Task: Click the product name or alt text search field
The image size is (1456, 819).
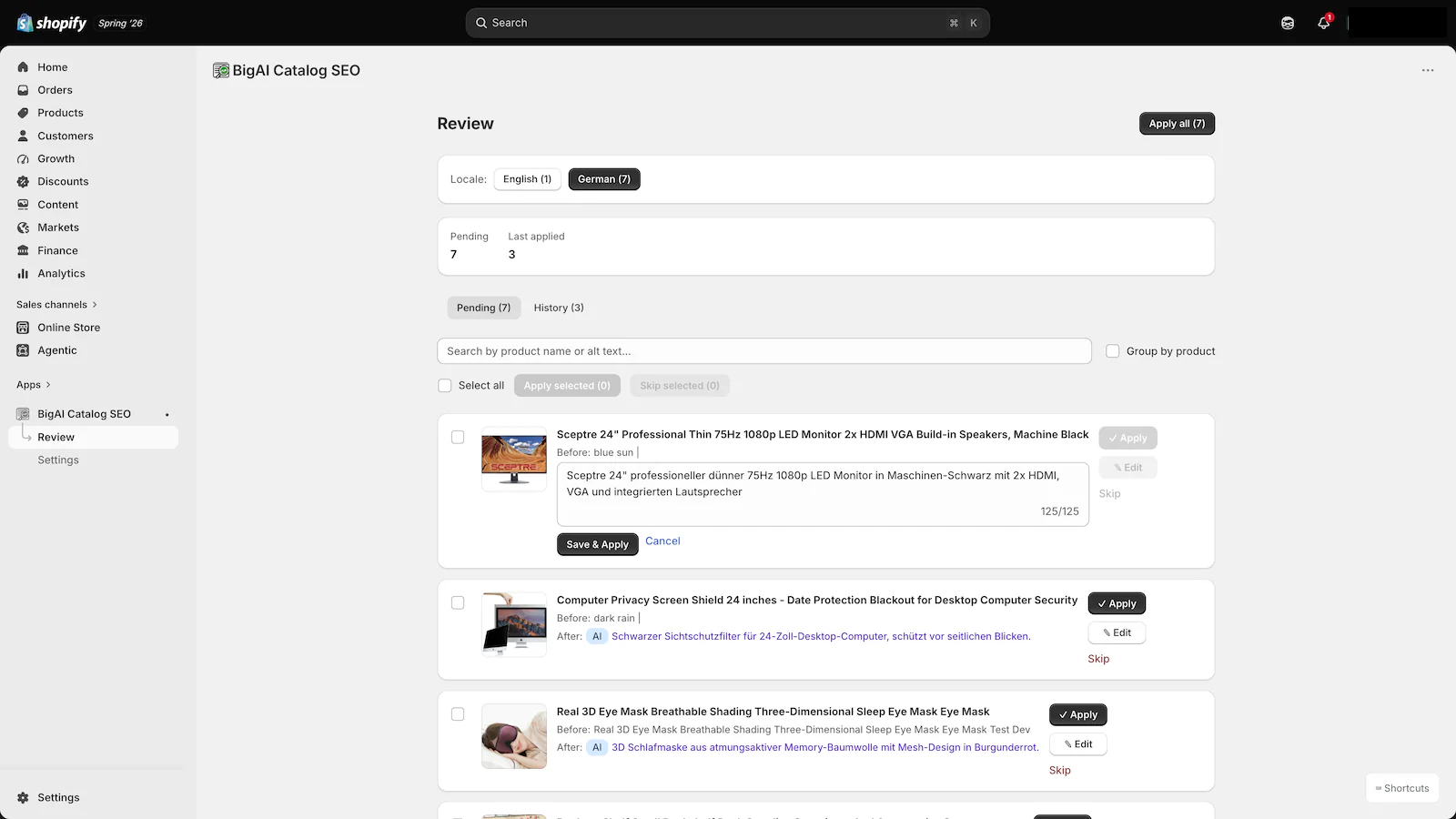Action: click(764, 351)
